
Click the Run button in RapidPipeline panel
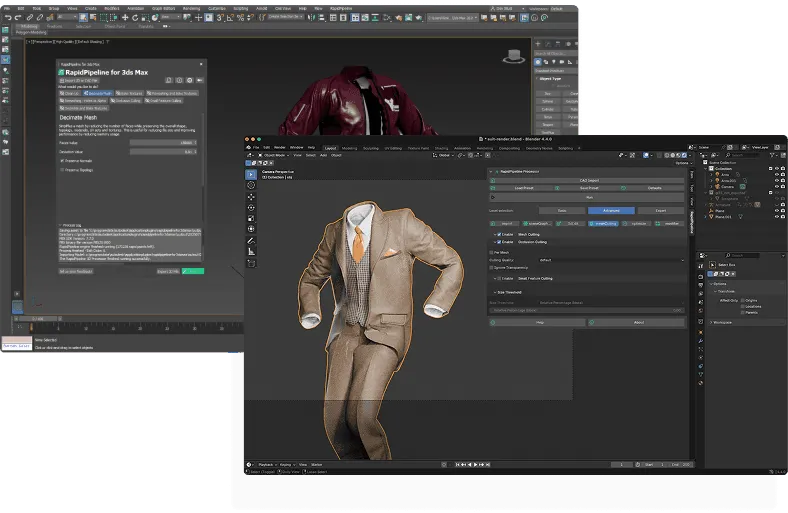click(x=589, y=197)
